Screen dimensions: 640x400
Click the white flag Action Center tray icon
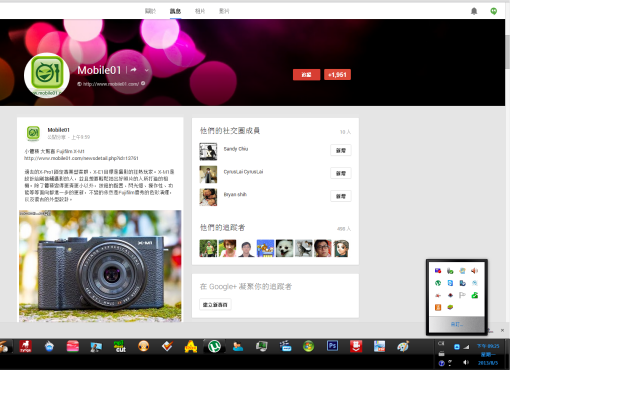(462, 295)
